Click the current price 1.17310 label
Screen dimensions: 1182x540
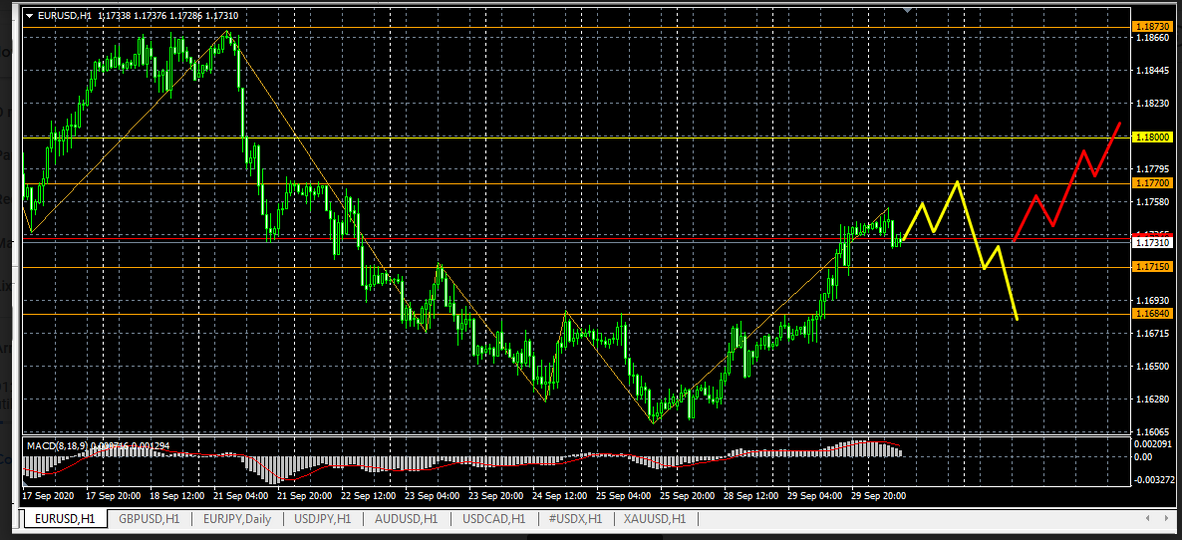coord(1146,242)
